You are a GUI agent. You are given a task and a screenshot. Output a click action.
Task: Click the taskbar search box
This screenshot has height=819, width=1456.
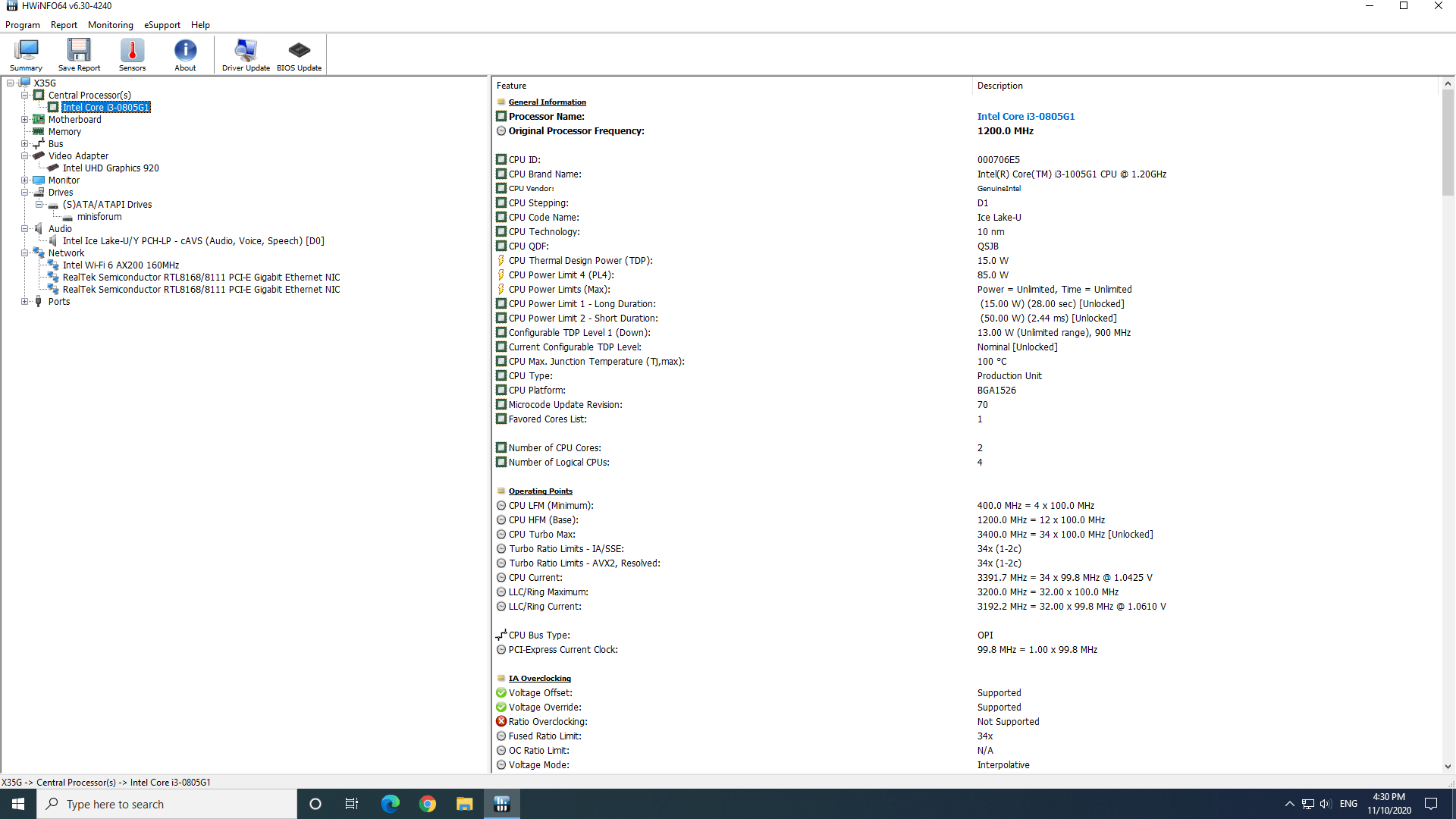pyautogui.click(x=167, y=804)
